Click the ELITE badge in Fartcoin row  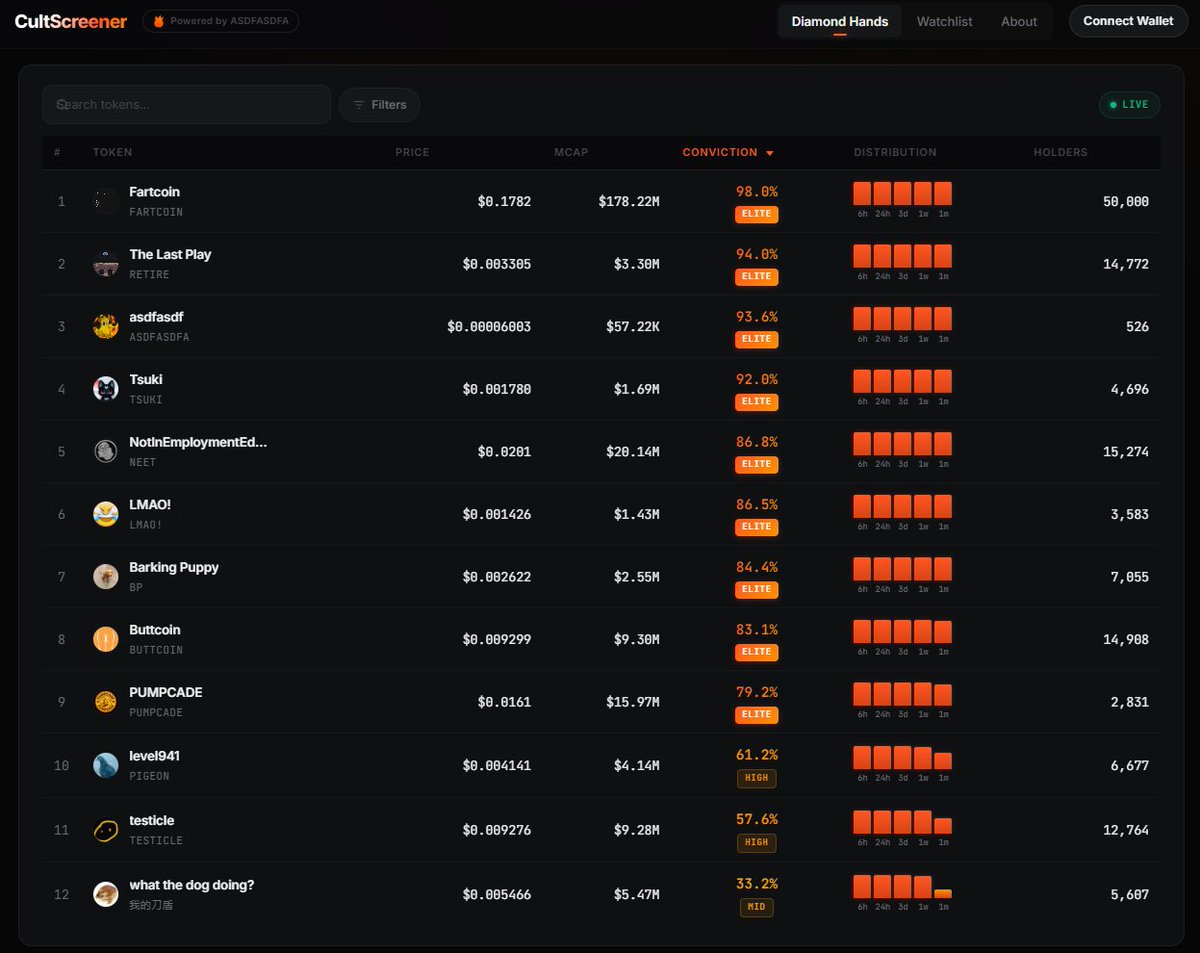coord(756,214)
